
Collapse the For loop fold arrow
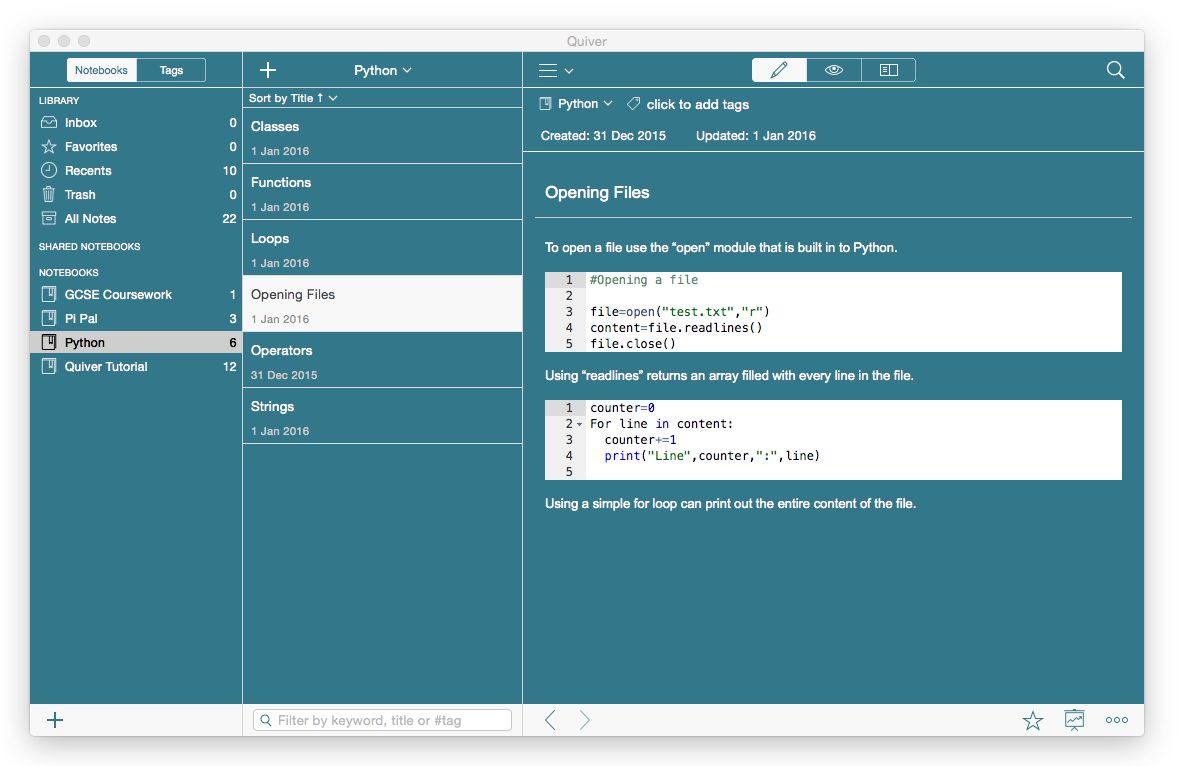580,424
